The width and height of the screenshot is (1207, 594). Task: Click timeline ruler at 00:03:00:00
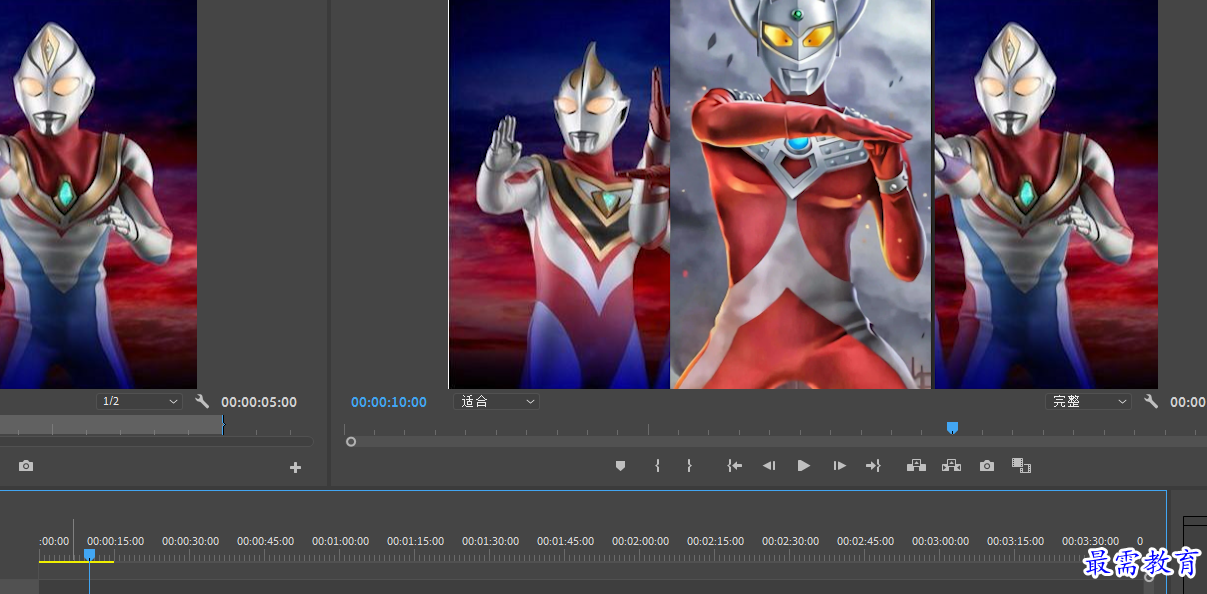[x=940, y=541]
